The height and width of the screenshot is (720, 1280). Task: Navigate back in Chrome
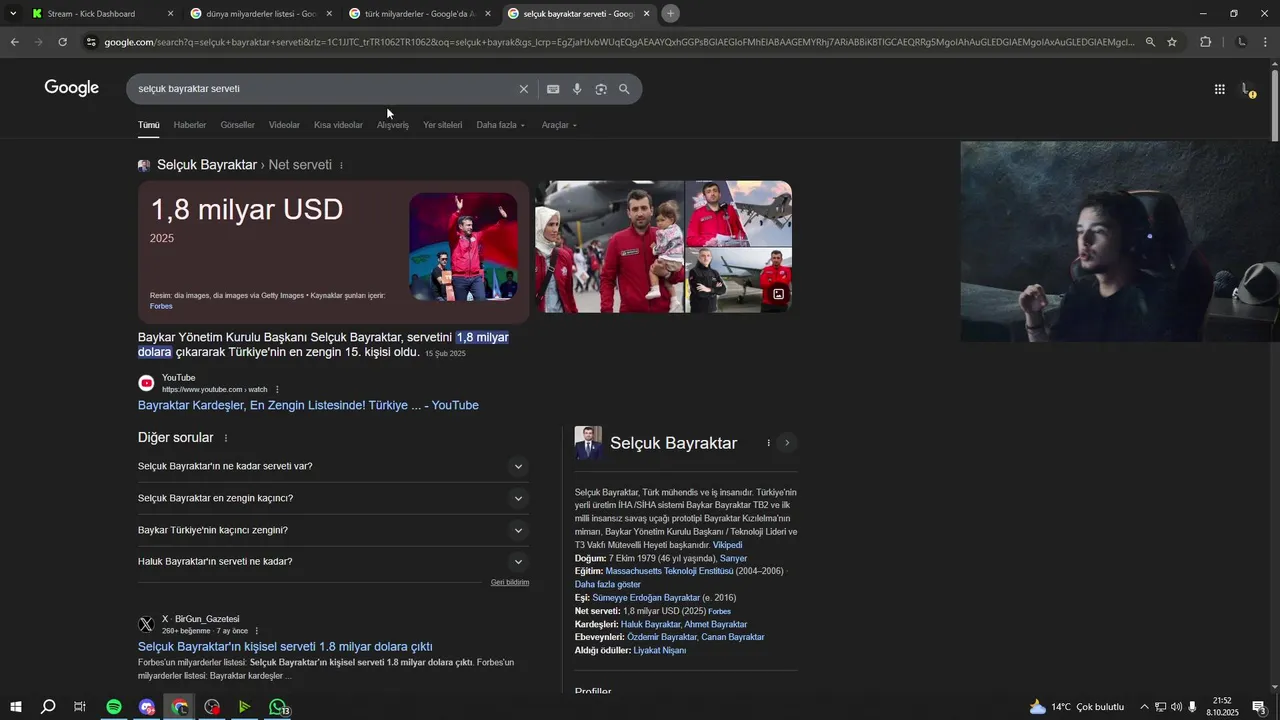pos(14,42)
